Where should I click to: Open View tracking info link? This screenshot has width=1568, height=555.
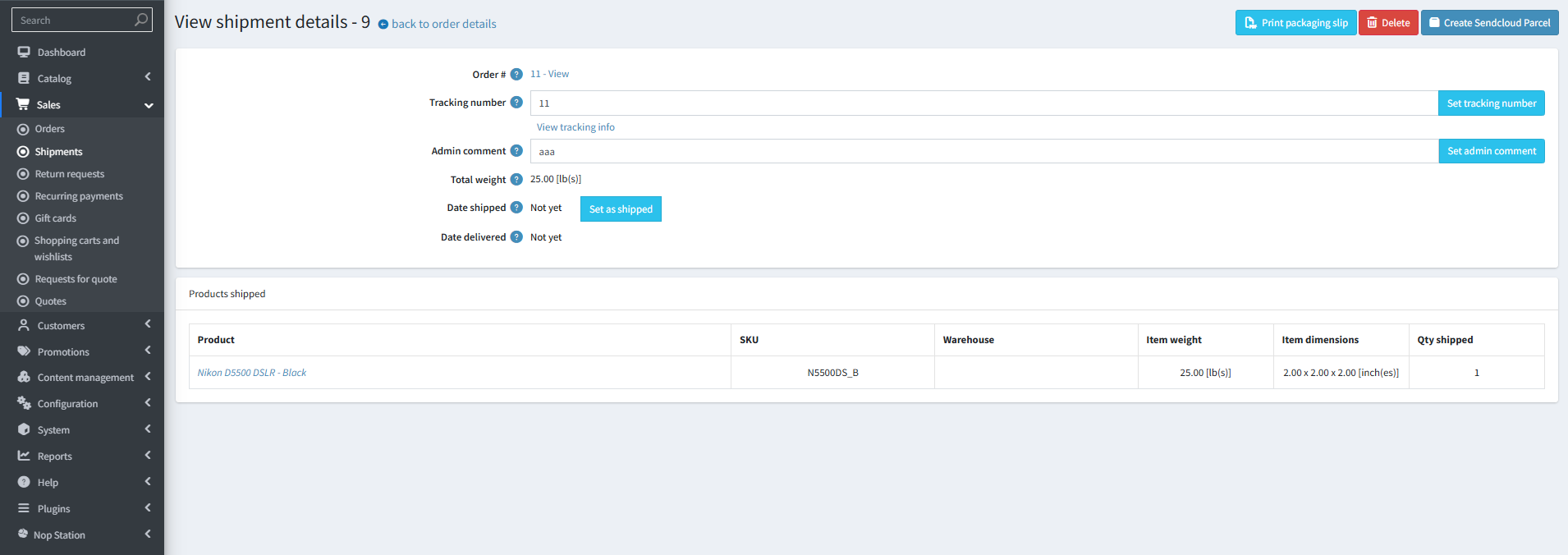[575, 127]
